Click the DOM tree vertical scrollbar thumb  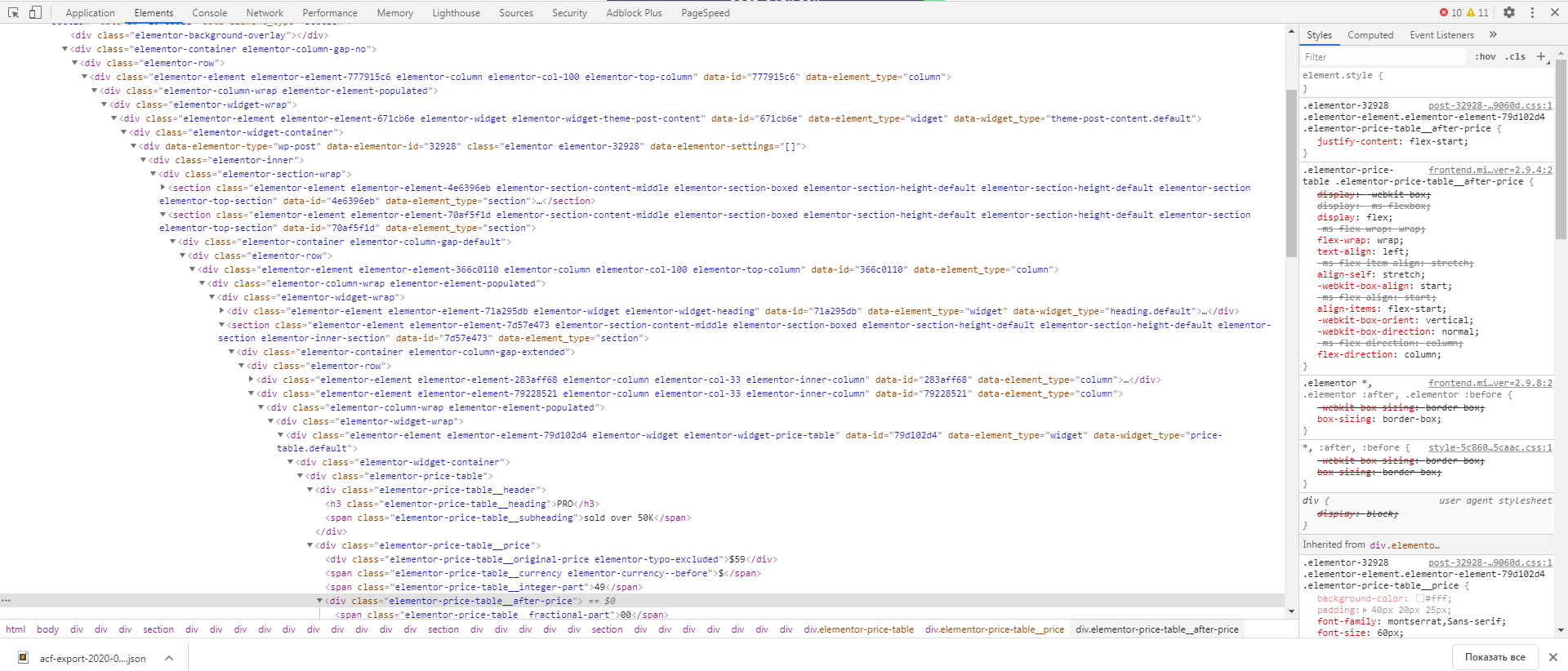click(x=1291, y=173)
